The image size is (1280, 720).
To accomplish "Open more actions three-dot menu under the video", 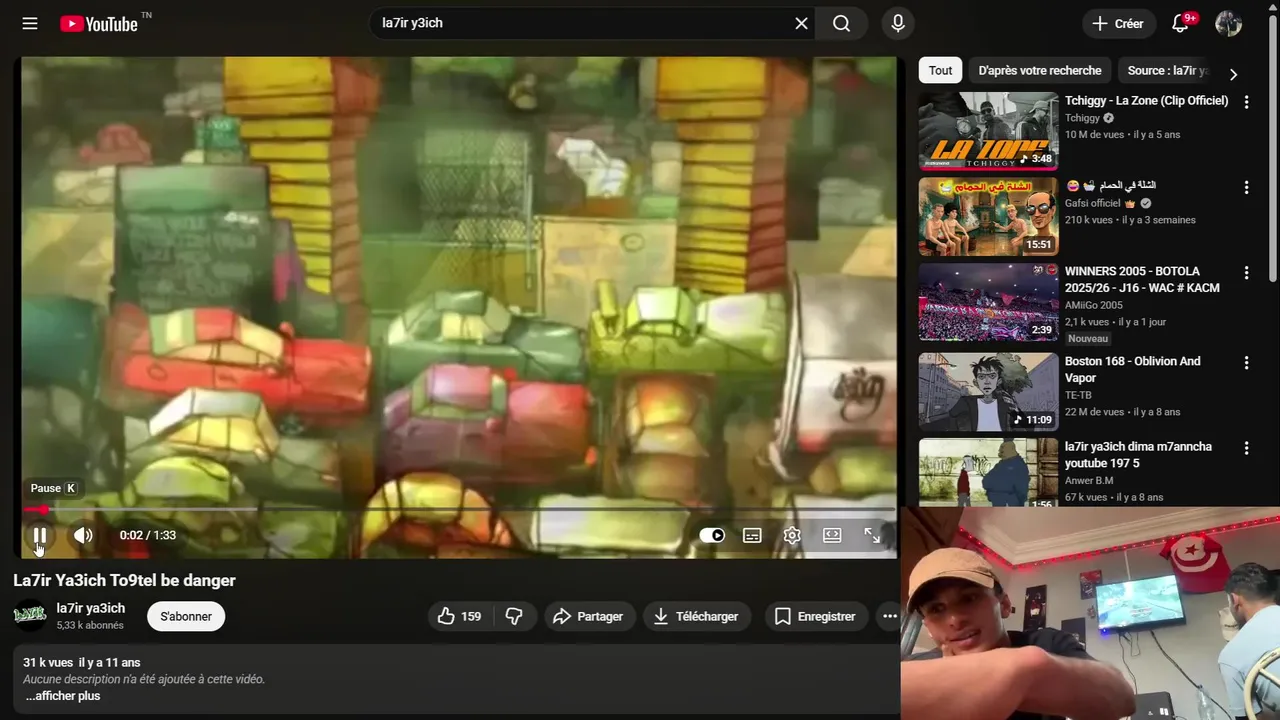I will click(889, 616).
